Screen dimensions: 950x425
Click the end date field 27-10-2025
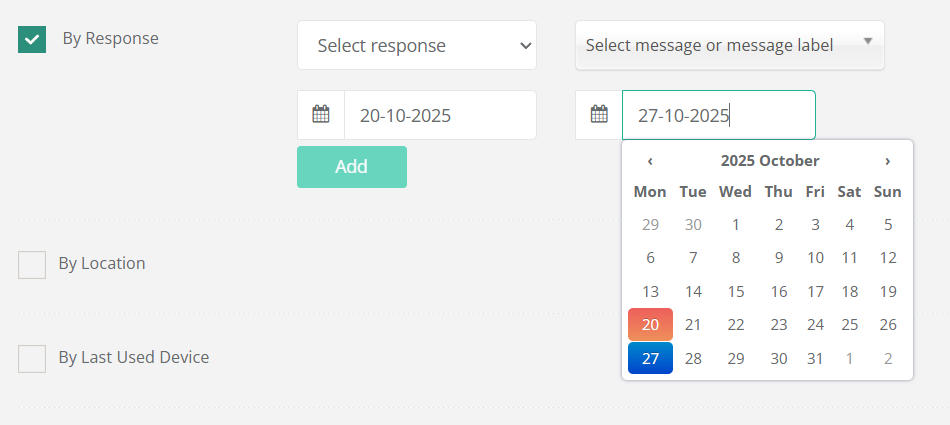pyautogui.click(x=718, y=115)
